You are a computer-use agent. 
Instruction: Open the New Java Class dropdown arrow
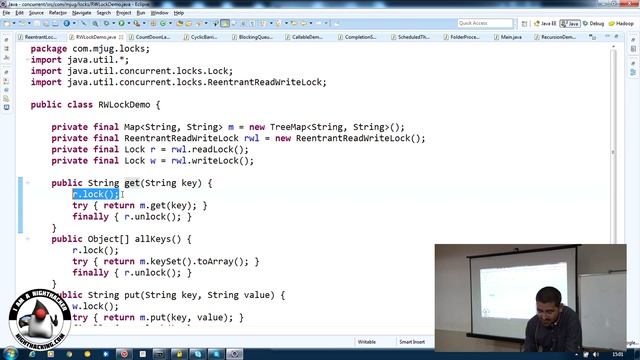170,23
